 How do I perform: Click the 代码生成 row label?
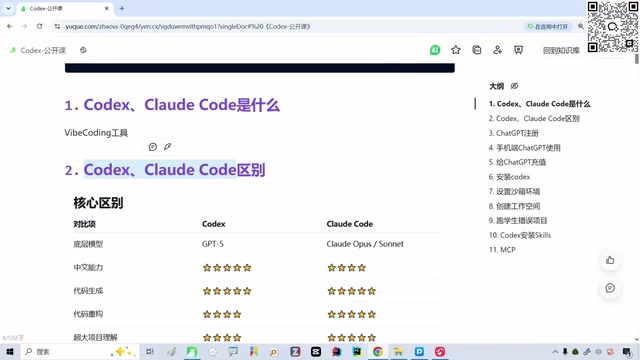click(88, 291)
